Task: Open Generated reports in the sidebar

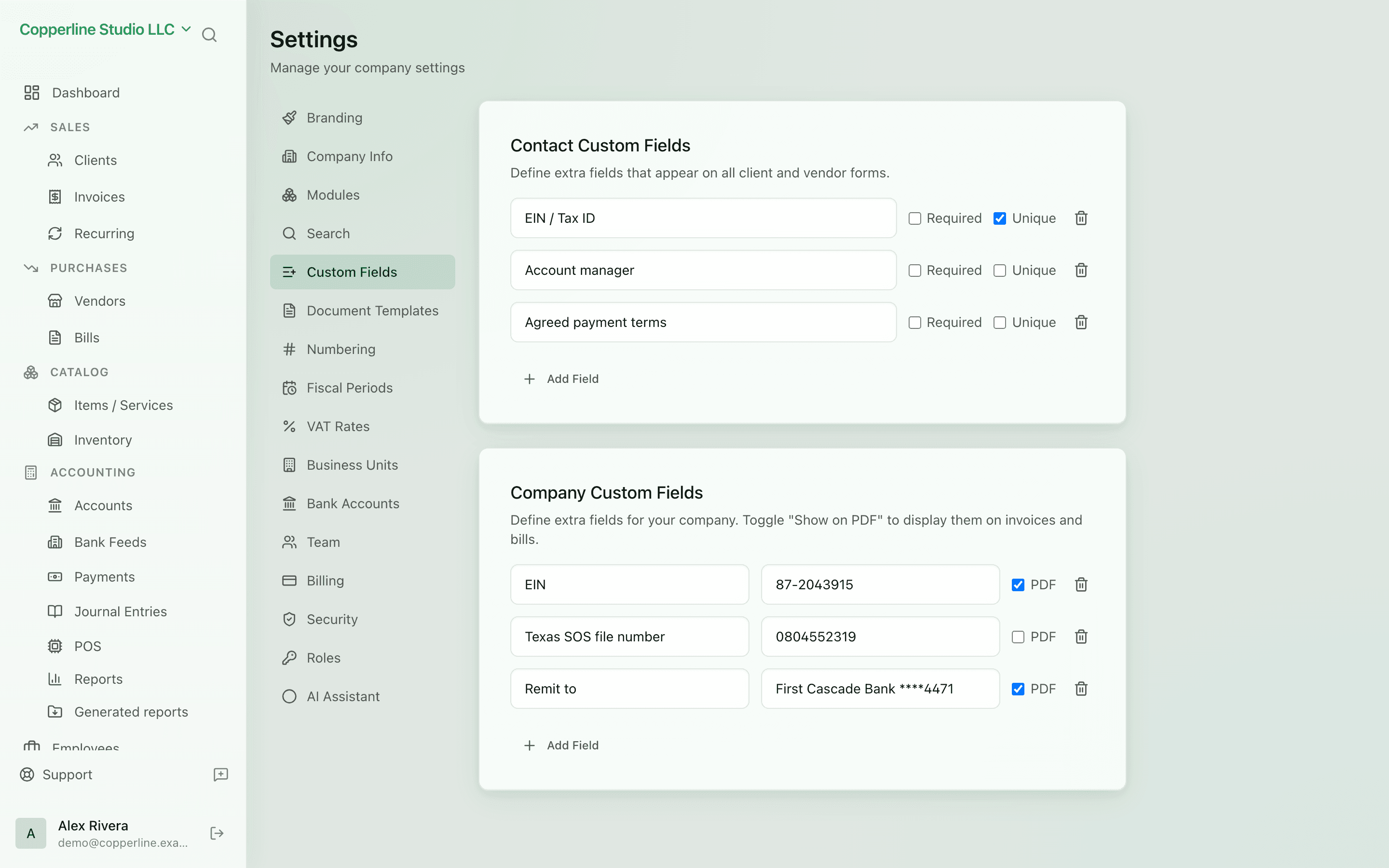Action: click(x=131, y=712)
